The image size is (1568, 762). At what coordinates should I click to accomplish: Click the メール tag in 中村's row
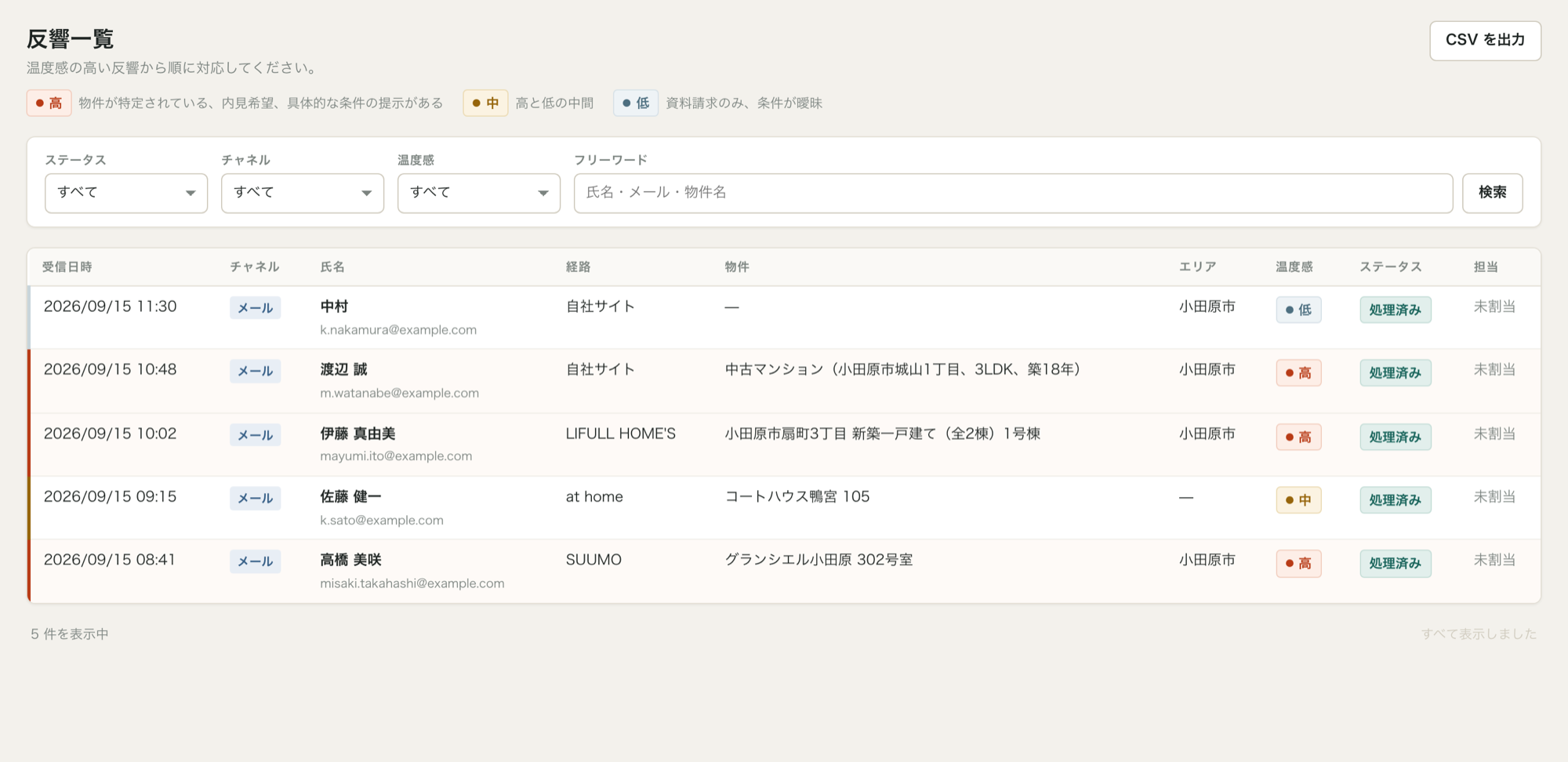coord(256,308)
